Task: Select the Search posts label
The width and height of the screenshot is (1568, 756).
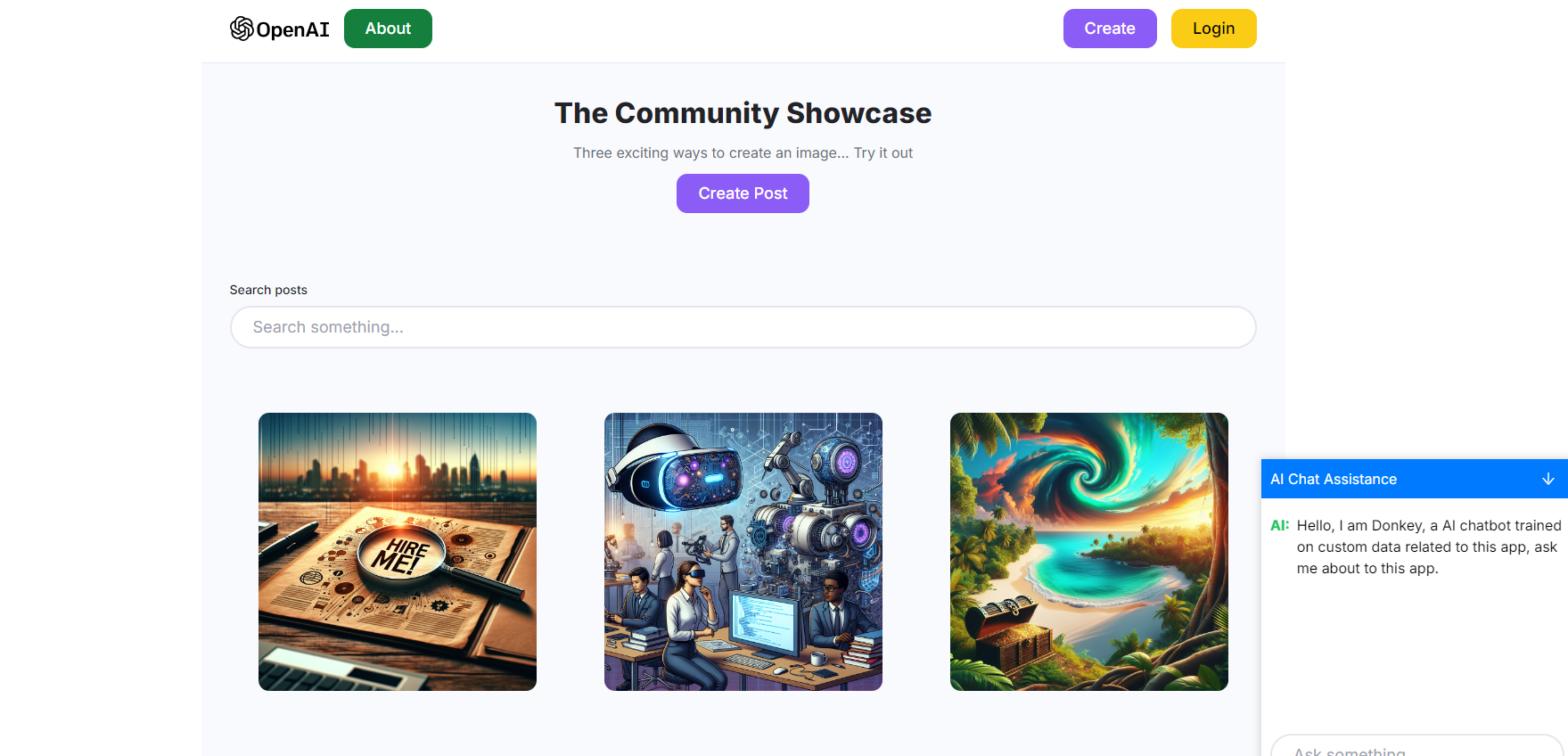Action: pos(268,290)
